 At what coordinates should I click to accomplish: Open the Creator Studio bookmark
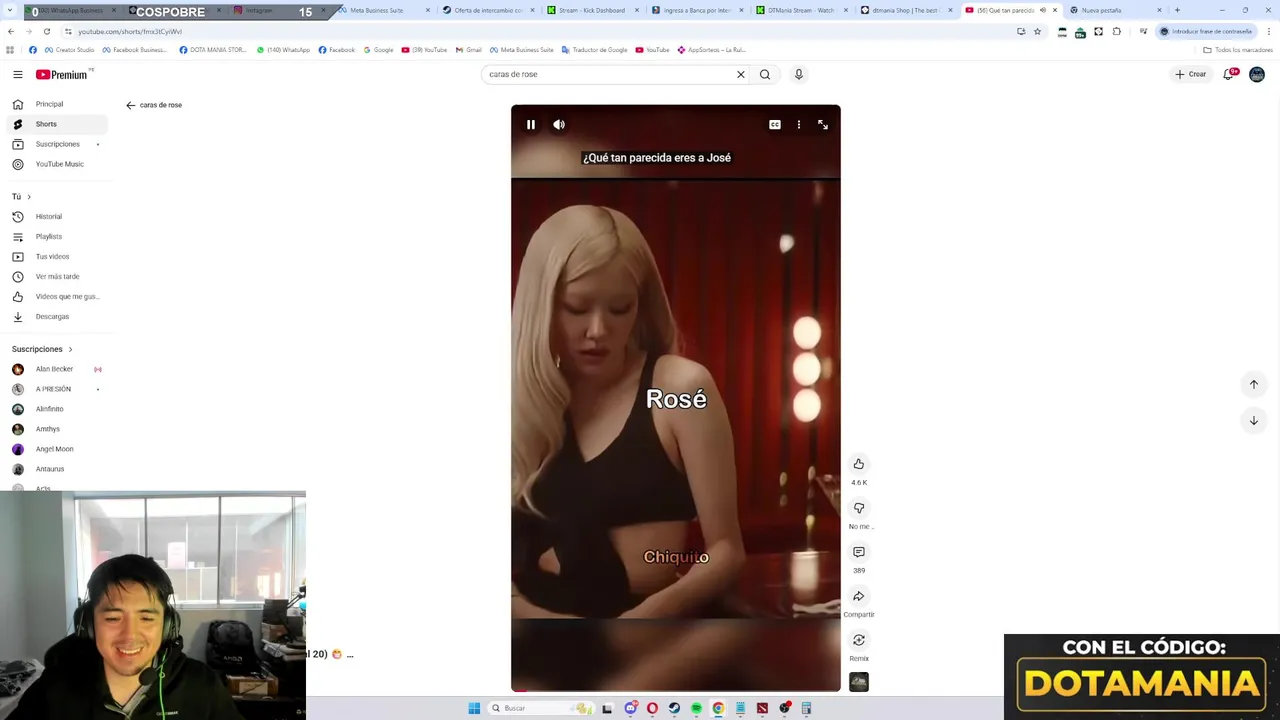[69, 50]
